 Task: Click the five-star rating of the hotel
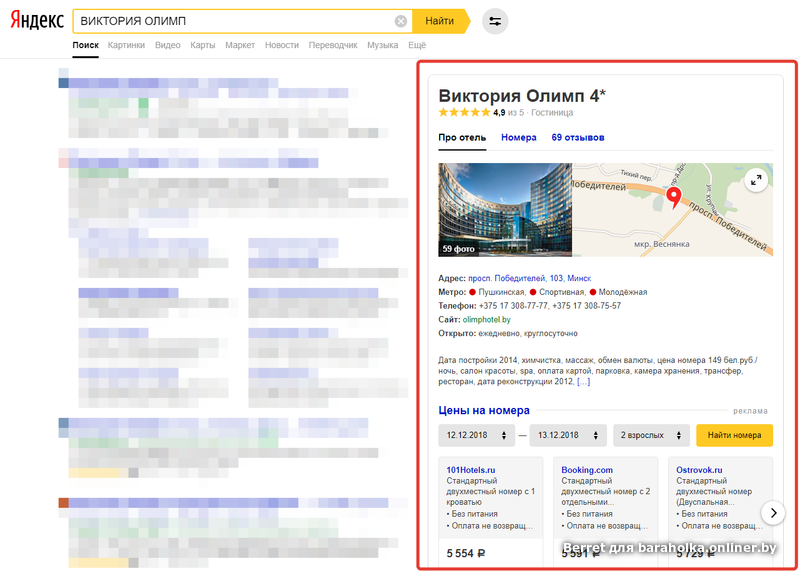[464, 113]
